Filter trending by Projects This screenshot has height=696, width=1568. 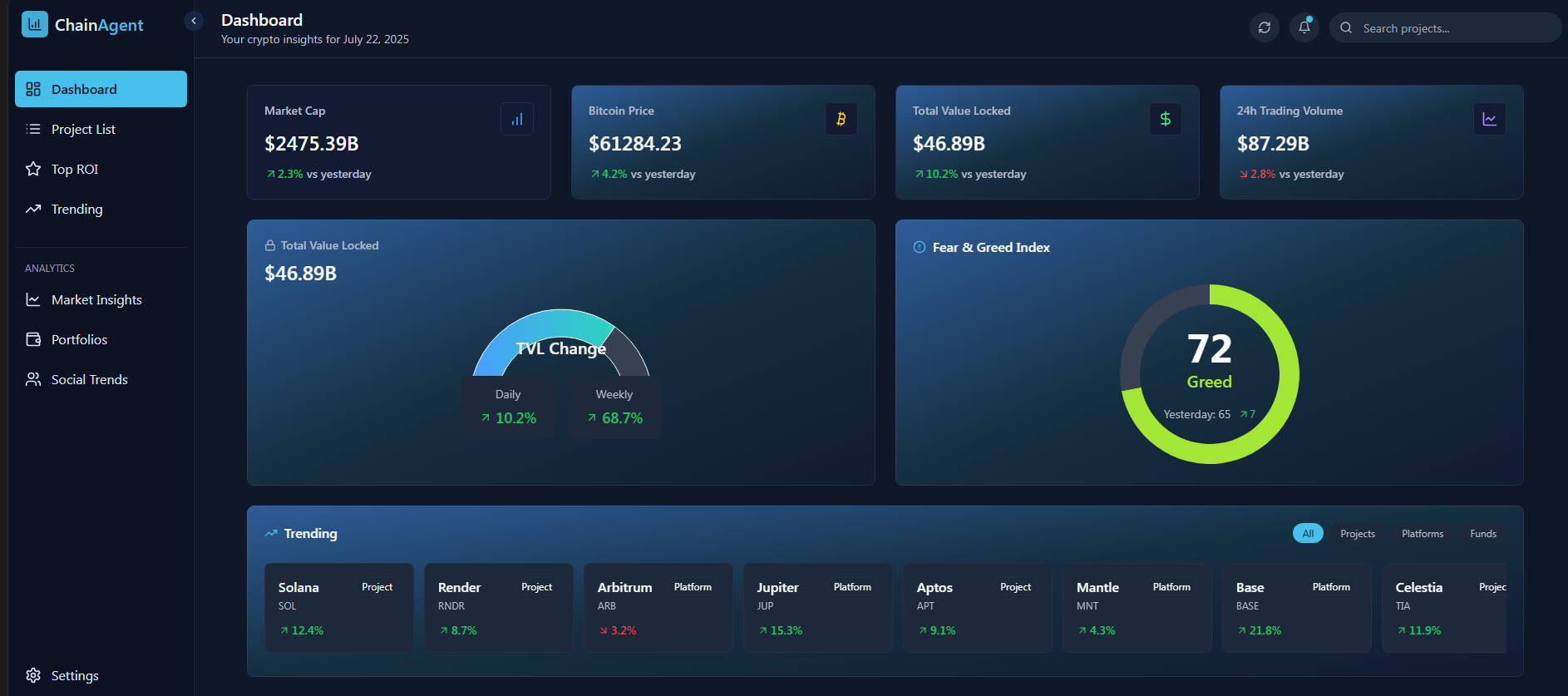click(x=1357, y=533)
